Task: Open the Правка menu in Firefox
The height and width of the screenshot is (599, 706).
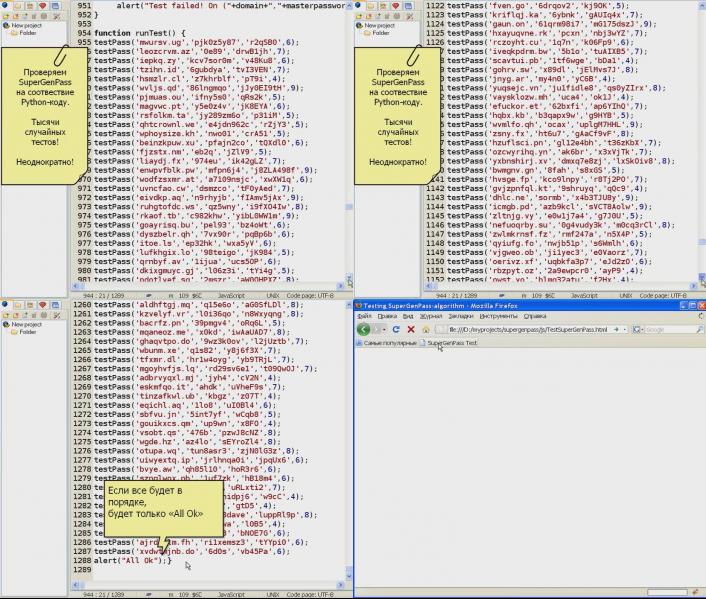Action: [387, 316]
